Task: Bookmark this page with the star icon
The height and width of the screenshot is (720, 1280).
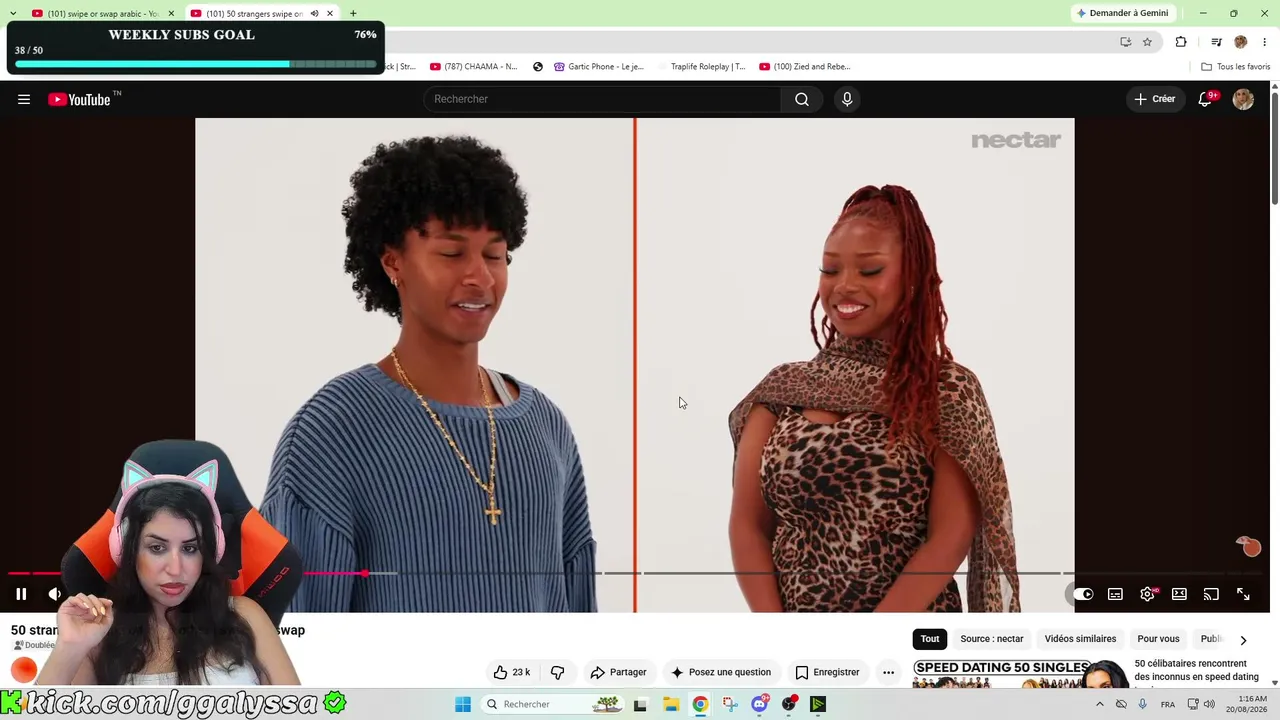Action: [1147, 42]
